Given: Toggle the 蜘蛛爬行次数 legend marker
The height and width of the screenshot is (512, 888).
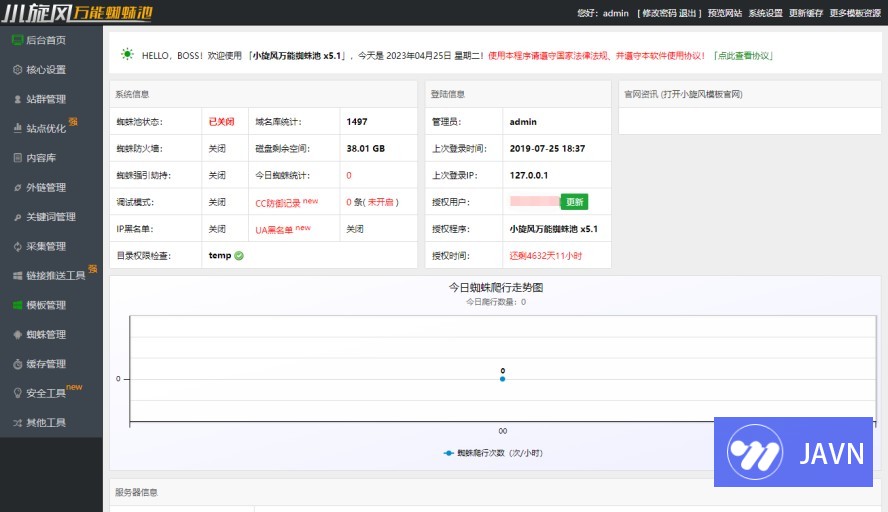Looking at the screenshot, I should [x=448, y=453].
